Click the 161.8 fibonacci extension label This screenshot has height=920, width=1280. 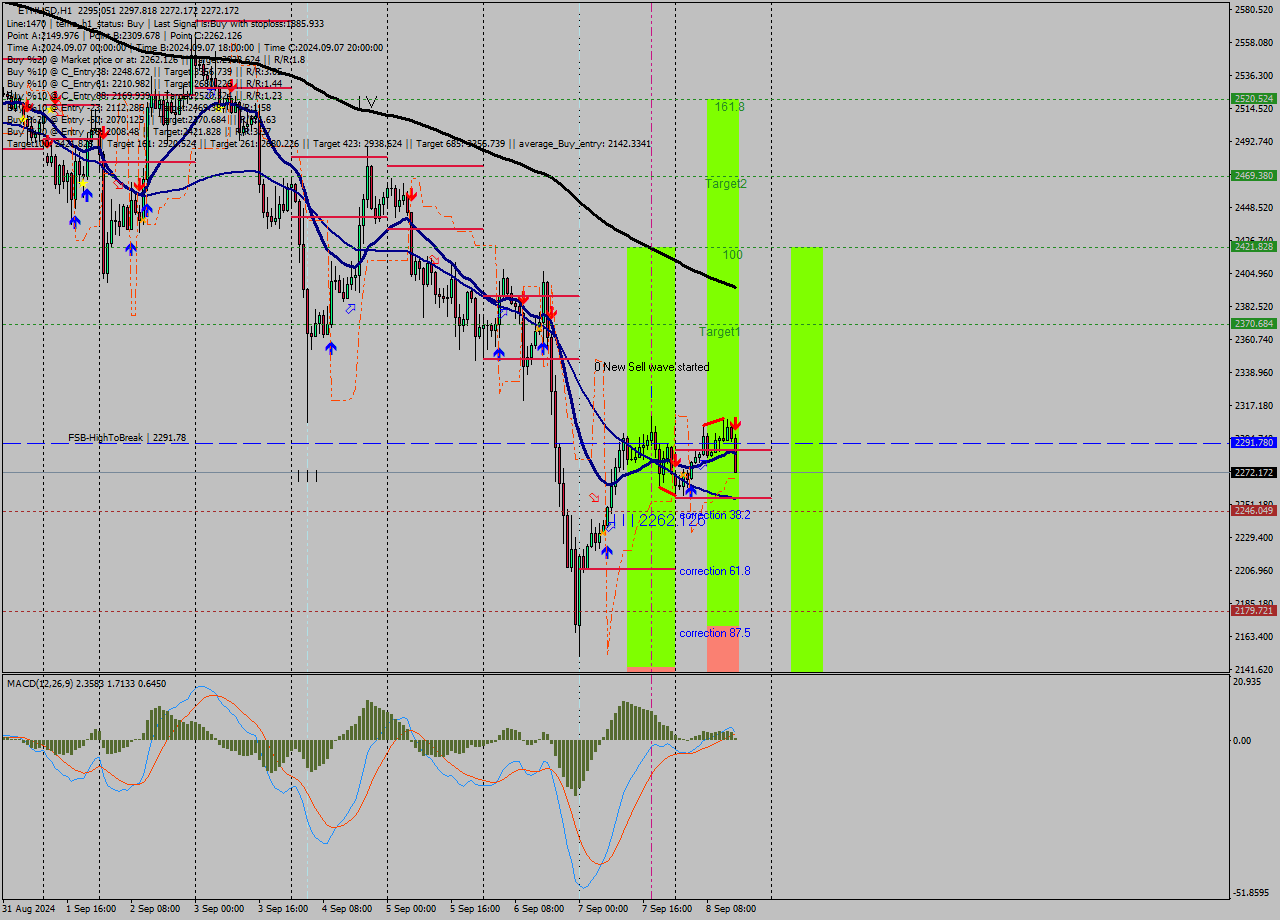pos(731,105)
